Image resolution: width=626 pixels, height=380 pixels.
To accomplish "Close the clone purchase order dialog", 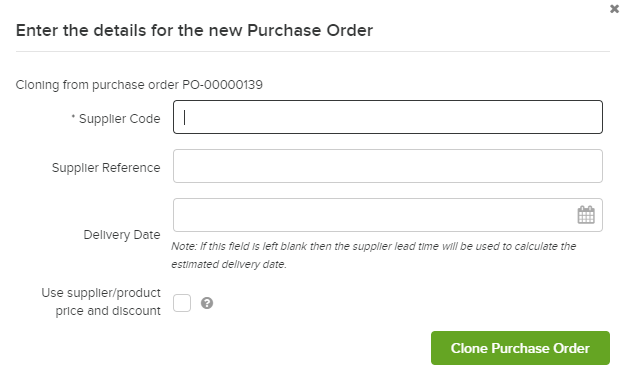I will pyautogui.click(x=614, y=9).
